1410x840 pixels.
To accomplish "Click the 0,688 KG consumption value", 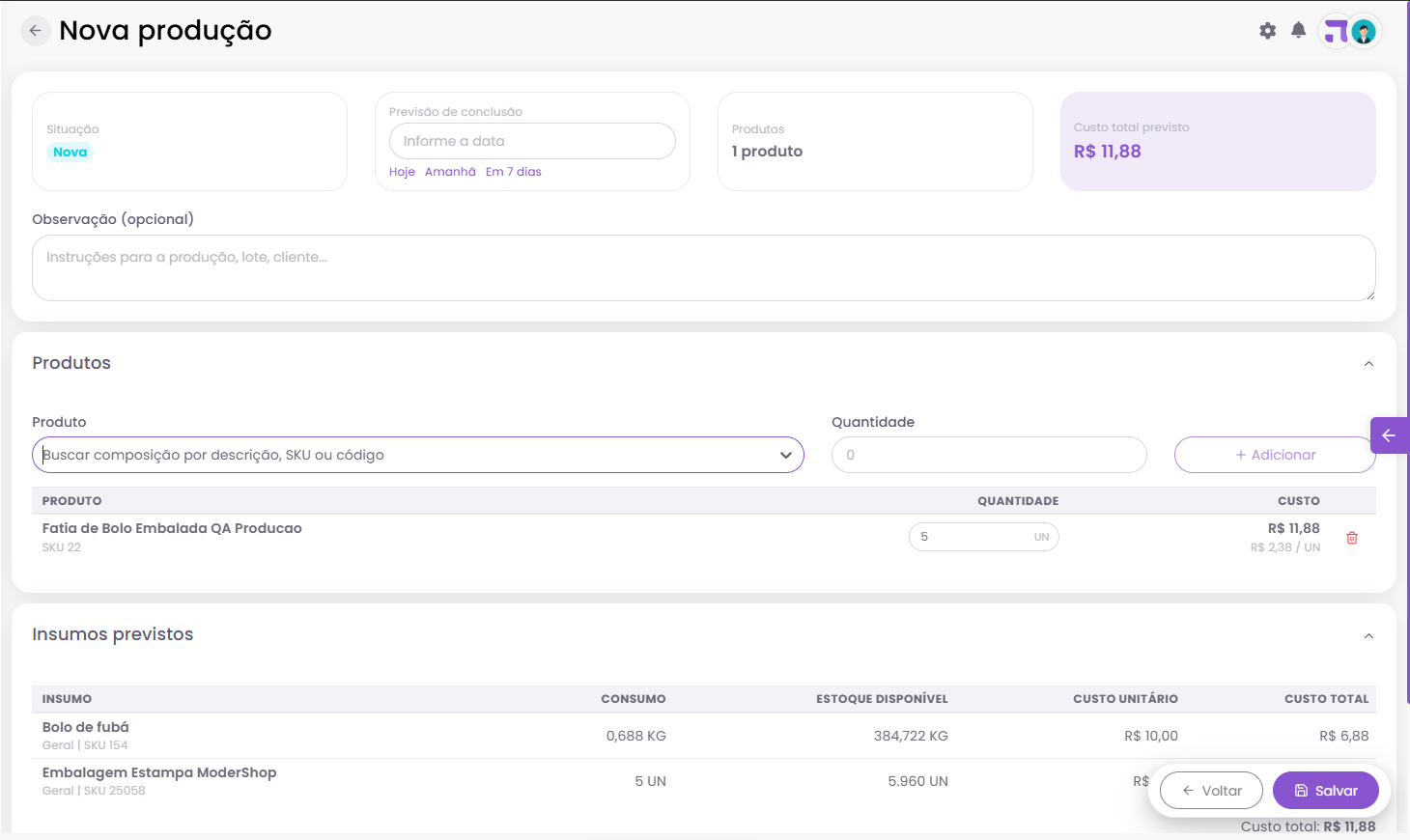I will [x=636, y=736].
